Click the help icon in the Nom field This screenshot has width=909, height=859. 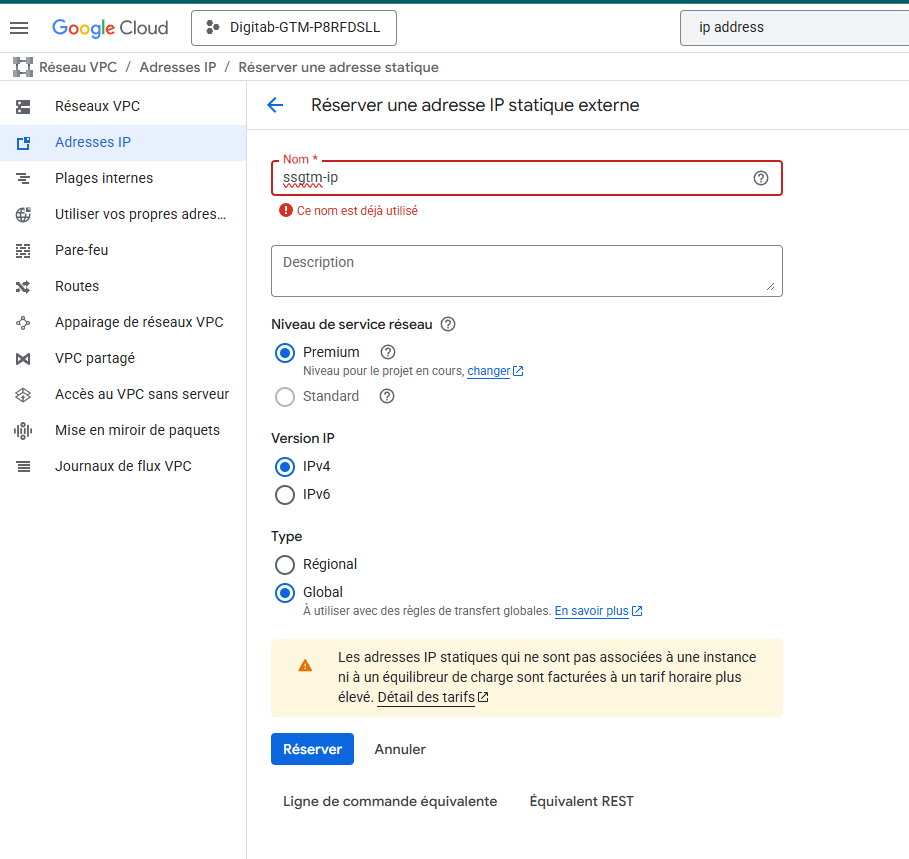[761, 178]
